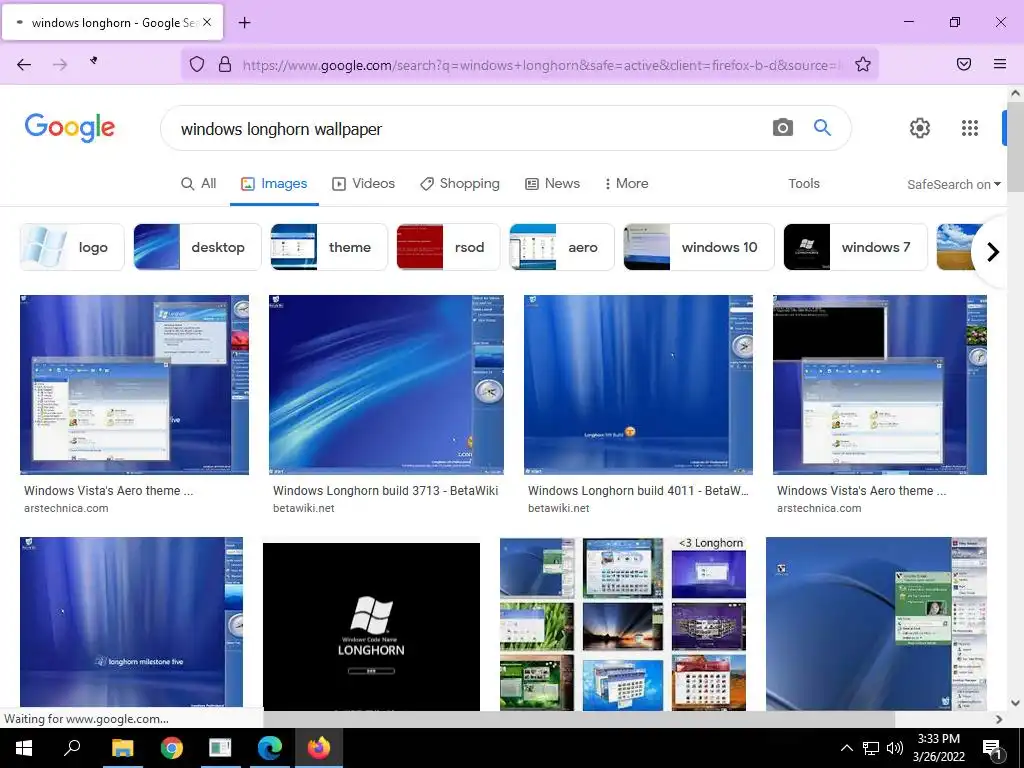Open the News tab
The height and width of the screenshot is (768, 1024).
coord(552,184)
